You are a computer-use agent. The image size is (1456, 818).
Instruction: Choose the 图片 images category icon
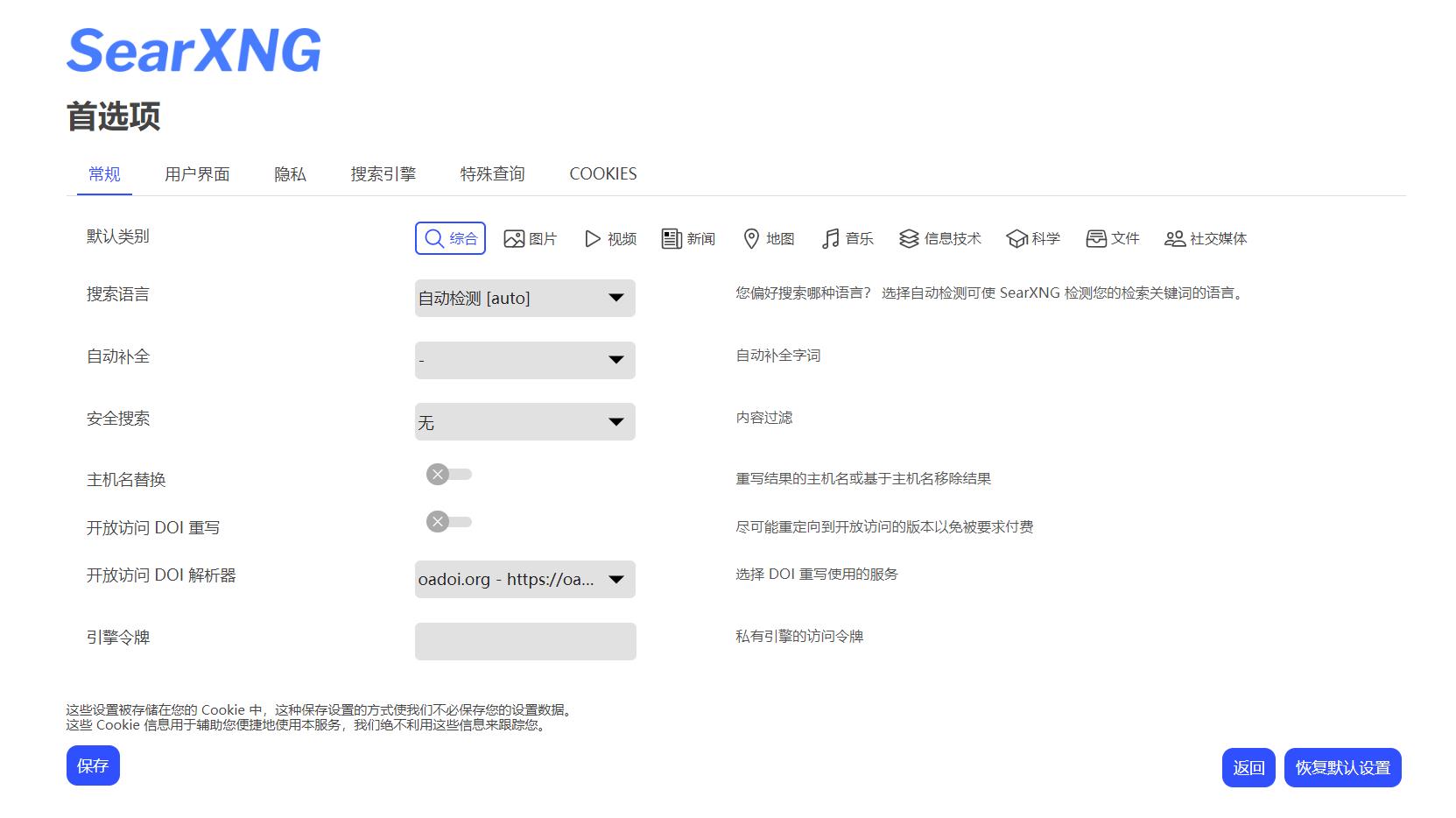[514, 238]
